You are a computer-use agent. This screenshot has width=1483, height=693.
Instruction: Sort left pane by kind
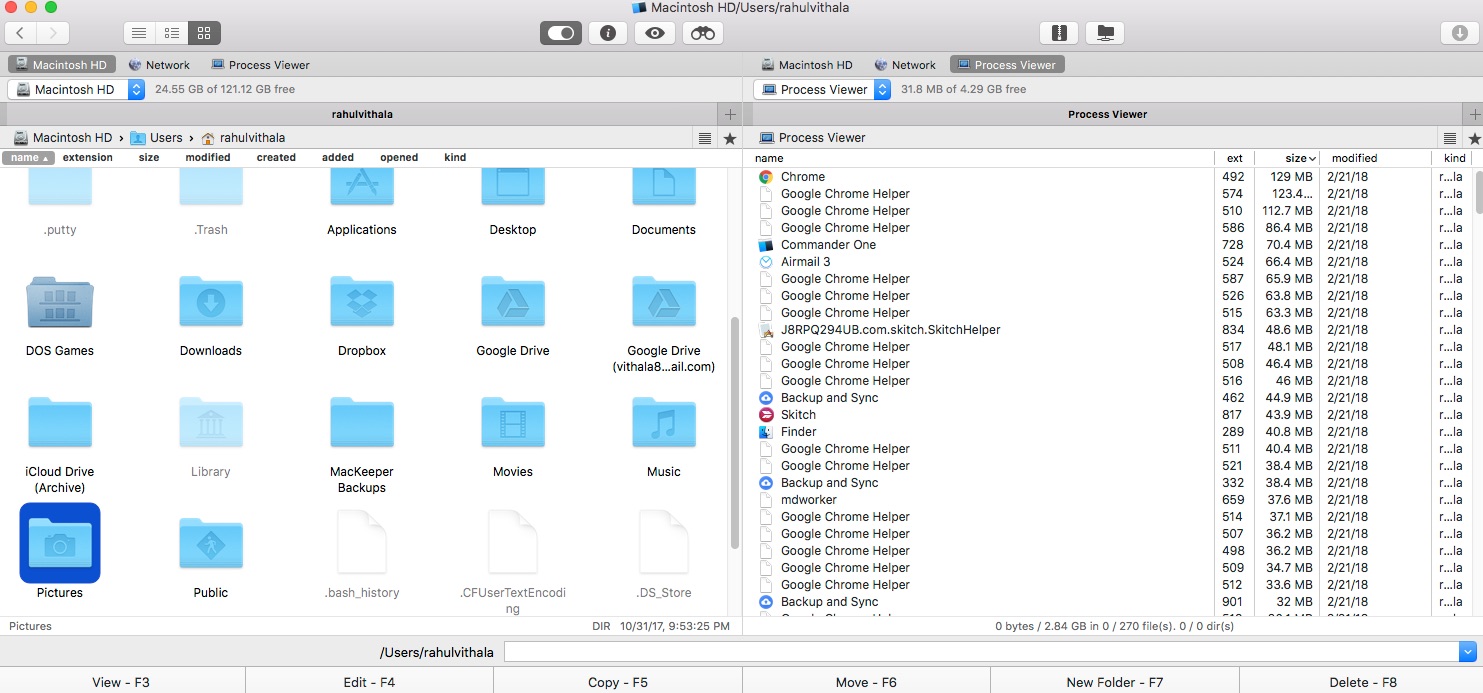click(x=455, y=158)
